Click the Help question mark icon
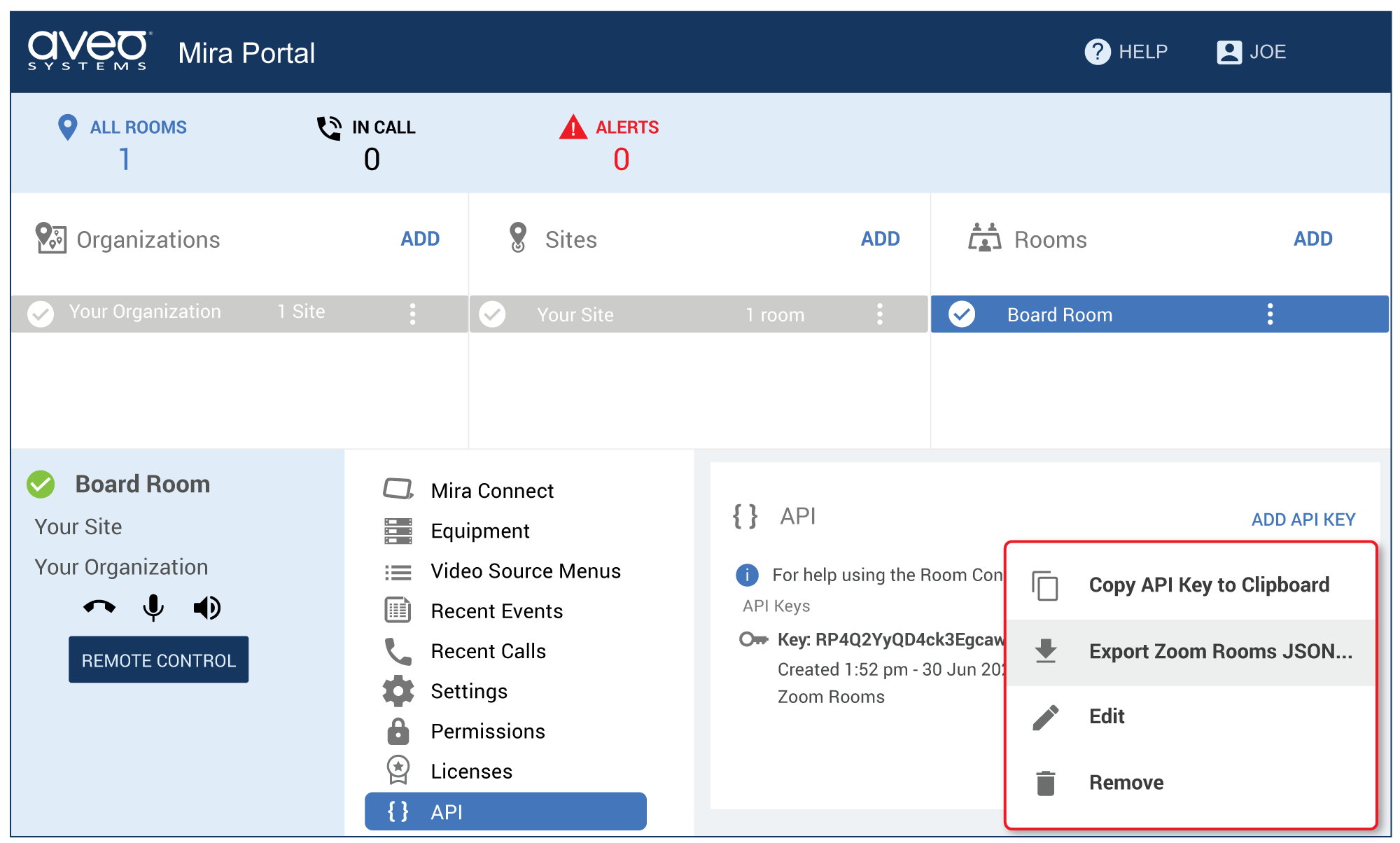The width and height of the screenshot is (1400, 843). pos(1097,52)
